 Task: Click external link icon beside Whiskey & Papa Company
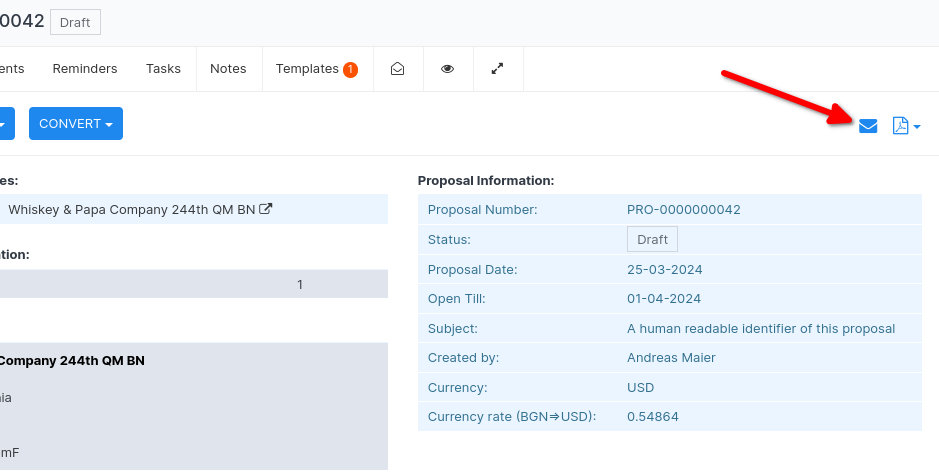[x=266, y=210]
